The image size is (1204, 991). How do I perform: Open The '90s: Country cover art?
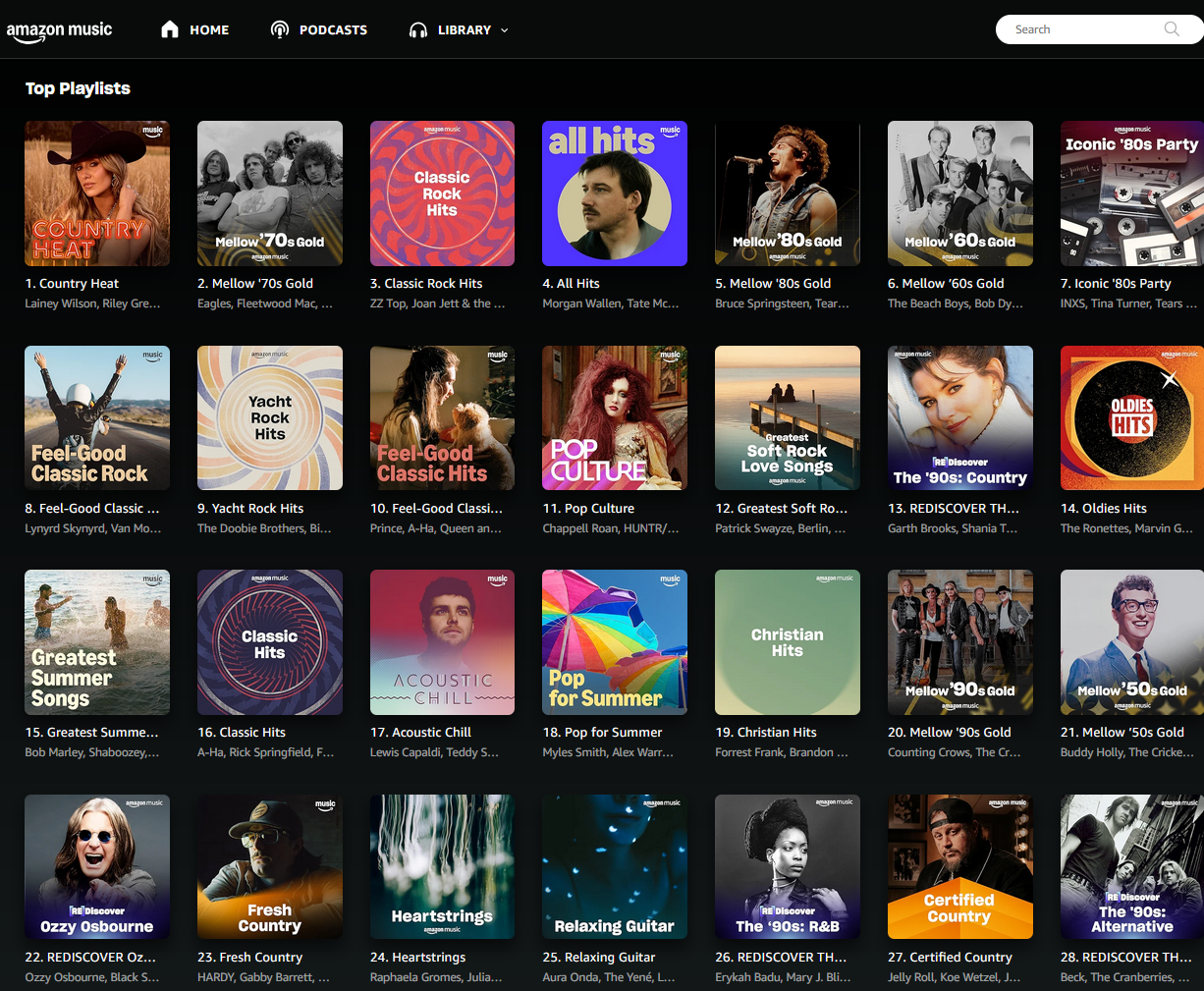pos(960,417)
